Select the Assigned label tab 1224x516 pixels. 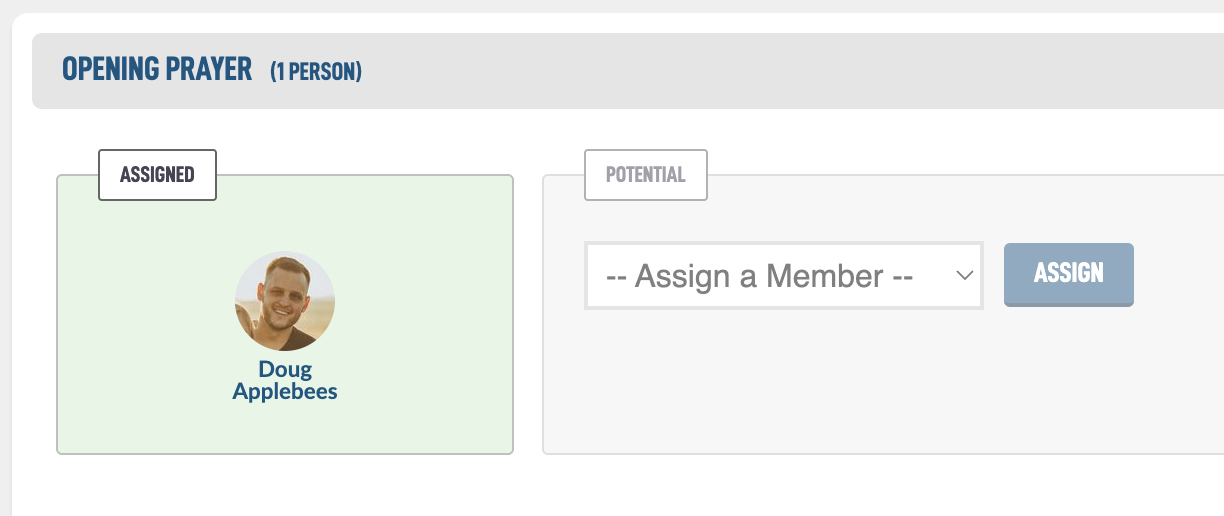(x=157, y=174)
